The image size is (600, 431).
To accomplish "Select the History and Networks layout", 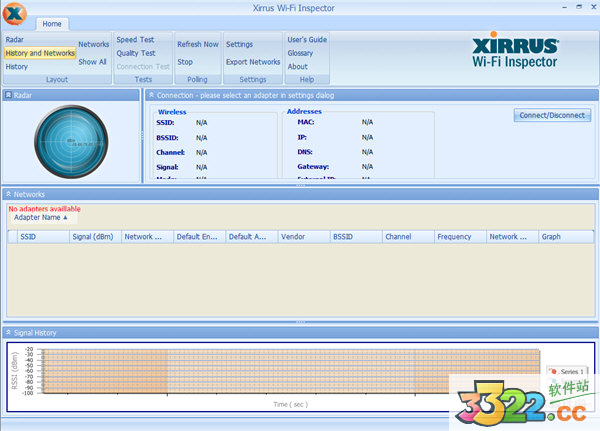I will (39, 53).
